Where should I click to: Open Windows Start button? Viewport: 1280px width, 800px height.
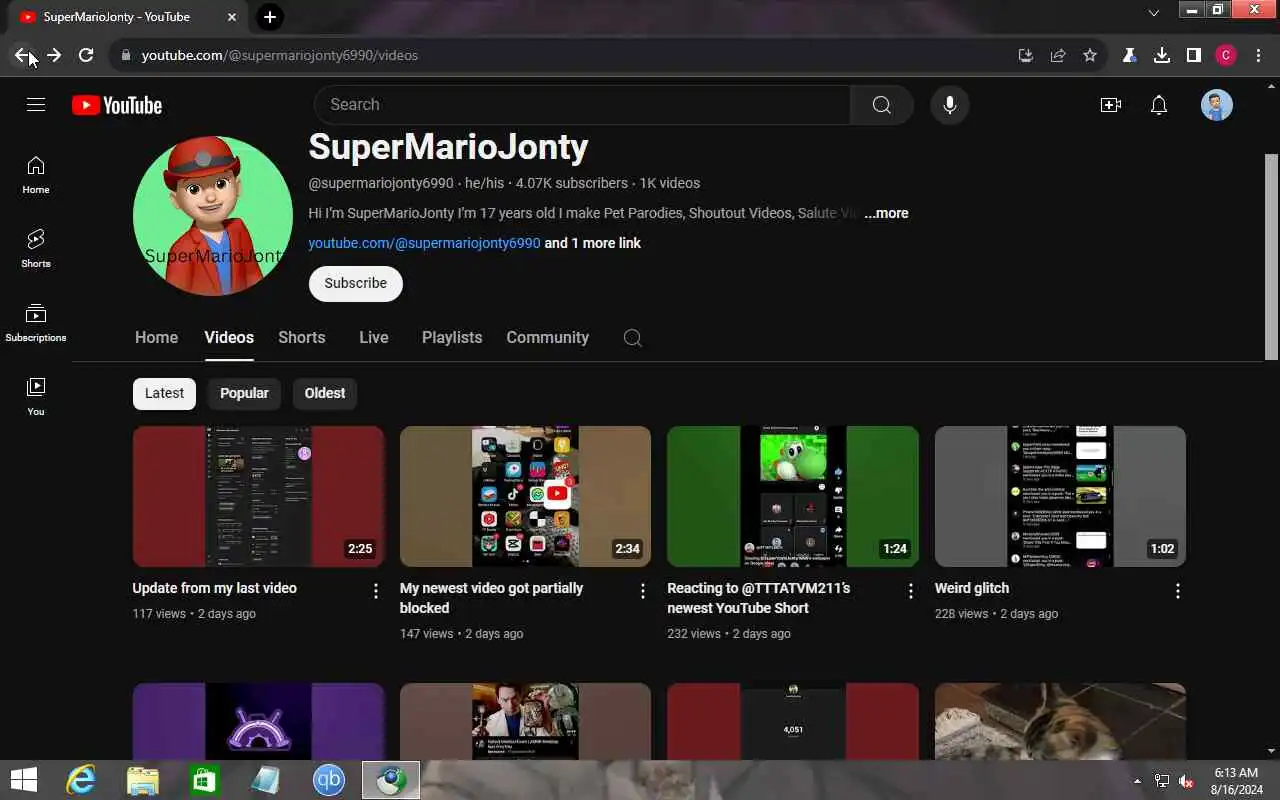(x=24, y=780)
